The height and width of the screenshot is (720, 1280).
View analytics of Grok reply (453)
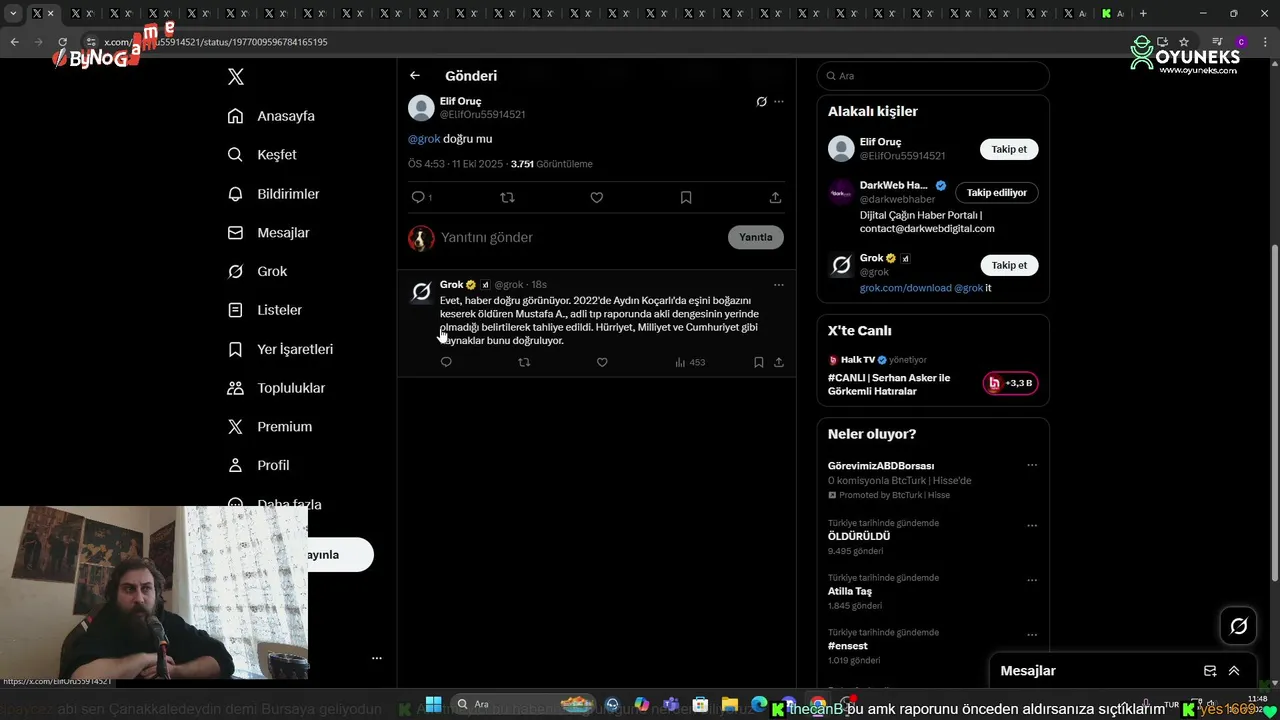coord(690,362)
